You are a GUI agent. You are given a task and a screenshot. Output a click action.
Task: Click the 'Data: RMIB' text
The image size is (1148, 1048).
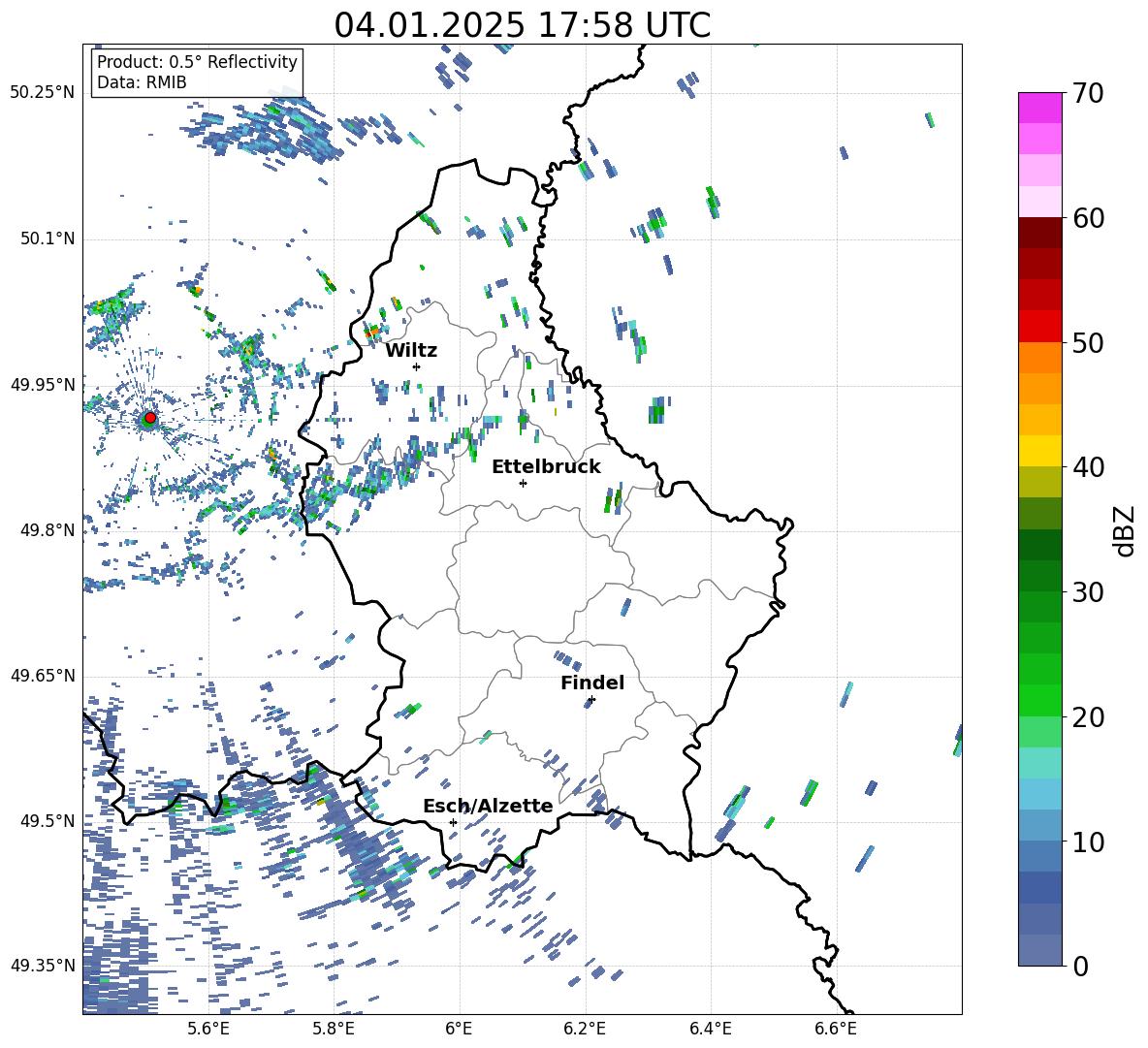tap(142, 82)
